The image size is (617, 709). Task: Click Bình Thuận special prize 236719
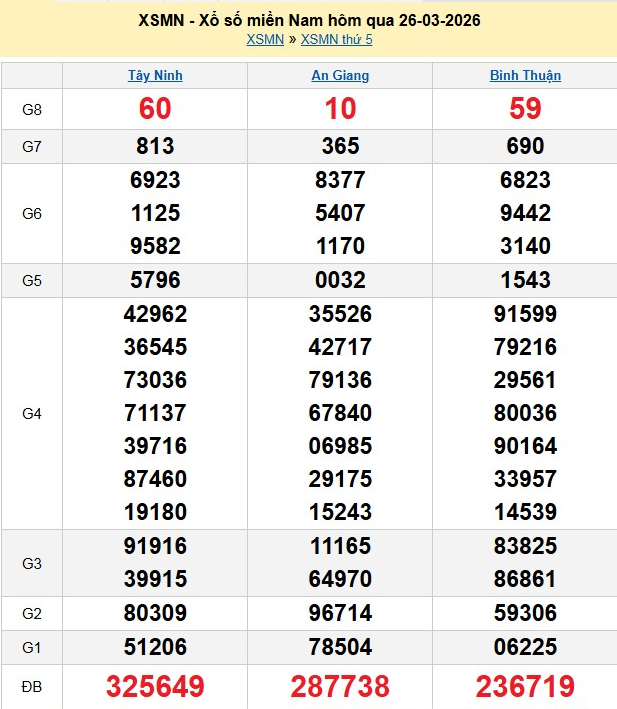point(525,687)
